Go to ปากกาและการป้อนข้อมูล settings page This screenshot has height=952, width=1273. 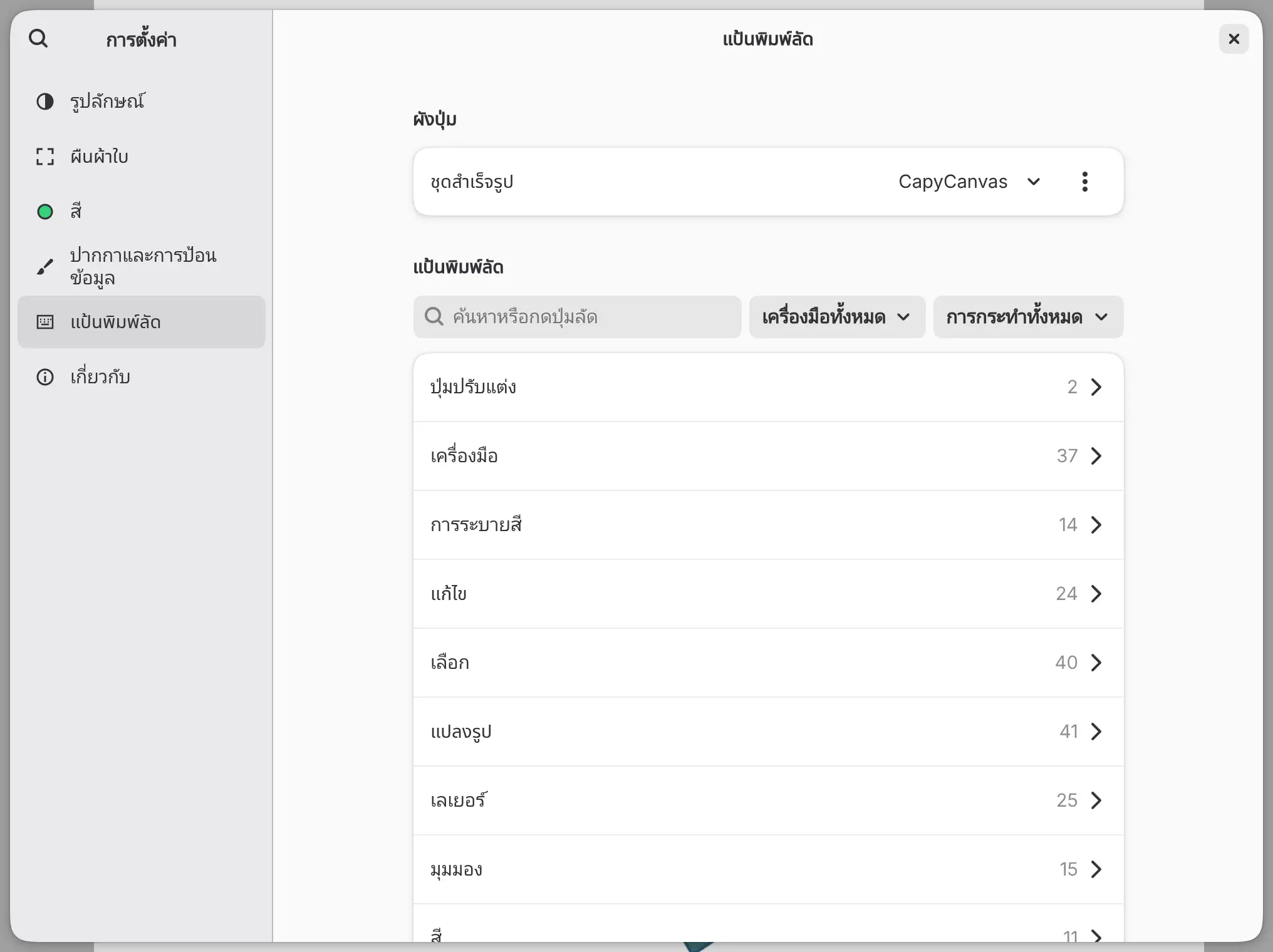[x=142, y=267]
